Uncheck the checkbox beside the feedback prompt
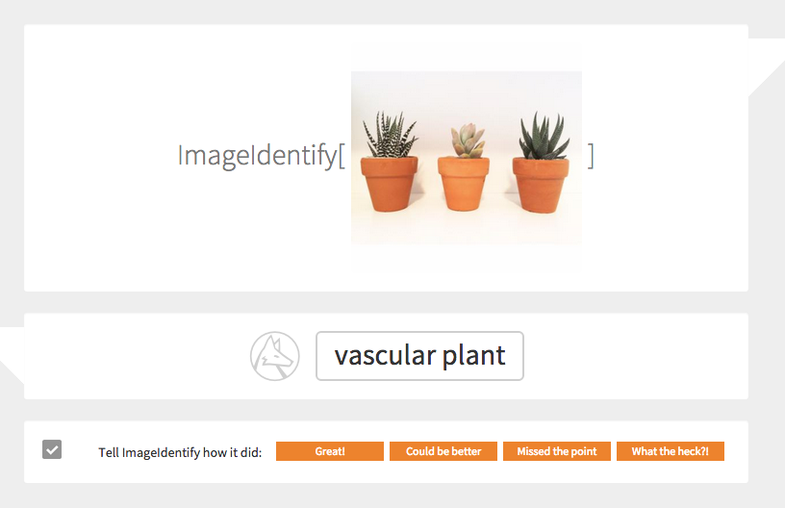The width and height of the screenshot is (785, 508). click(52, 450)
